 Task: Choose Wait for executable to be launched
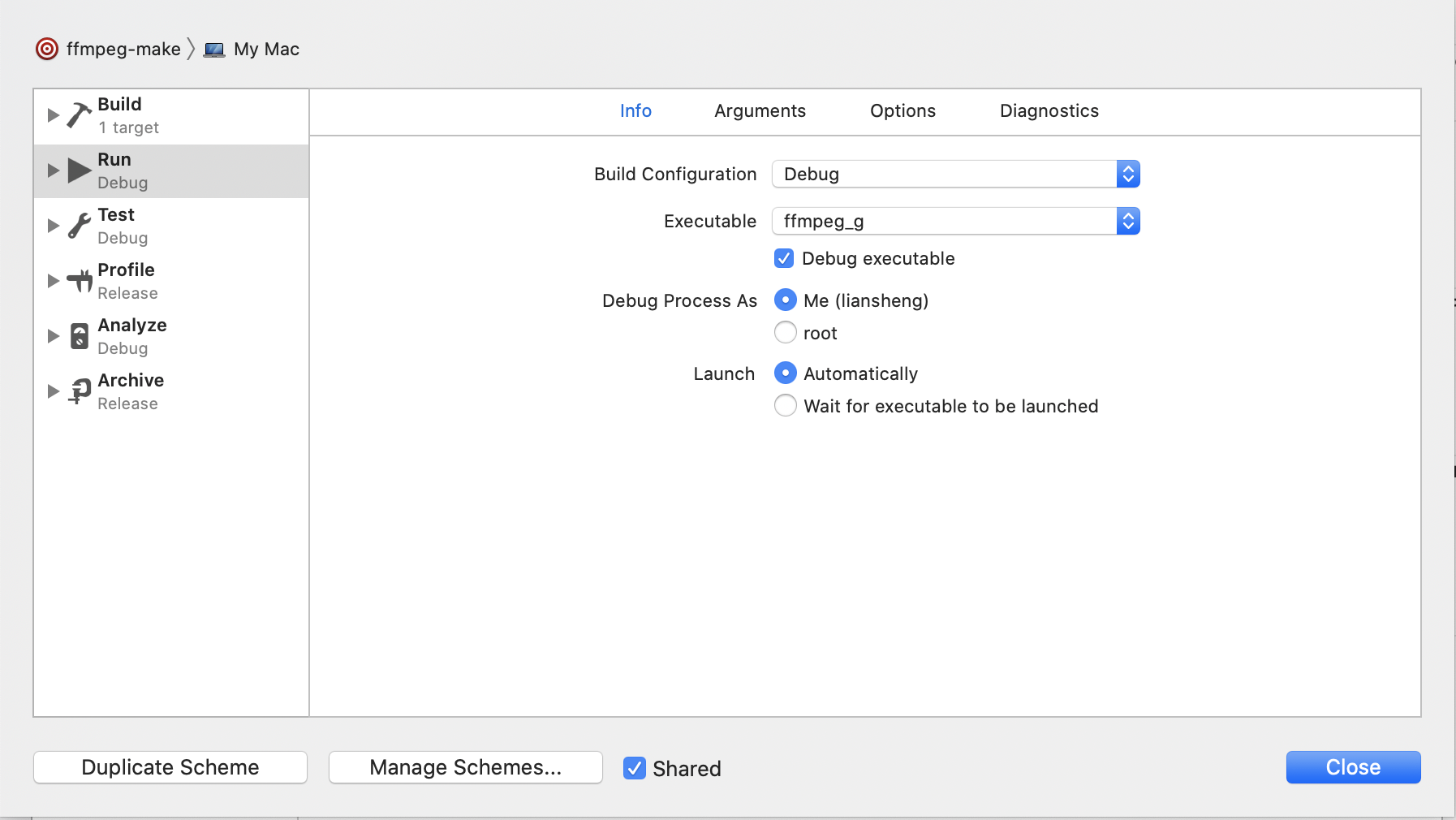(x=785, y=406)
